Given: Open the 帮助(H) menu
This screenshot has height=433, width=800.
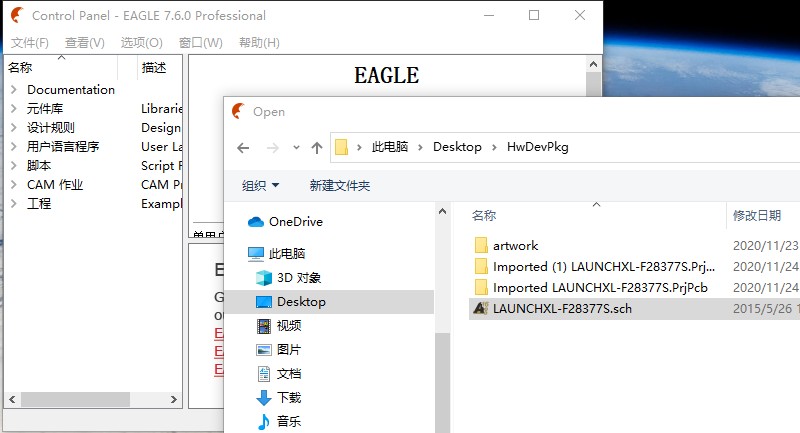Looking at the screenshot, I should [259, 43].
